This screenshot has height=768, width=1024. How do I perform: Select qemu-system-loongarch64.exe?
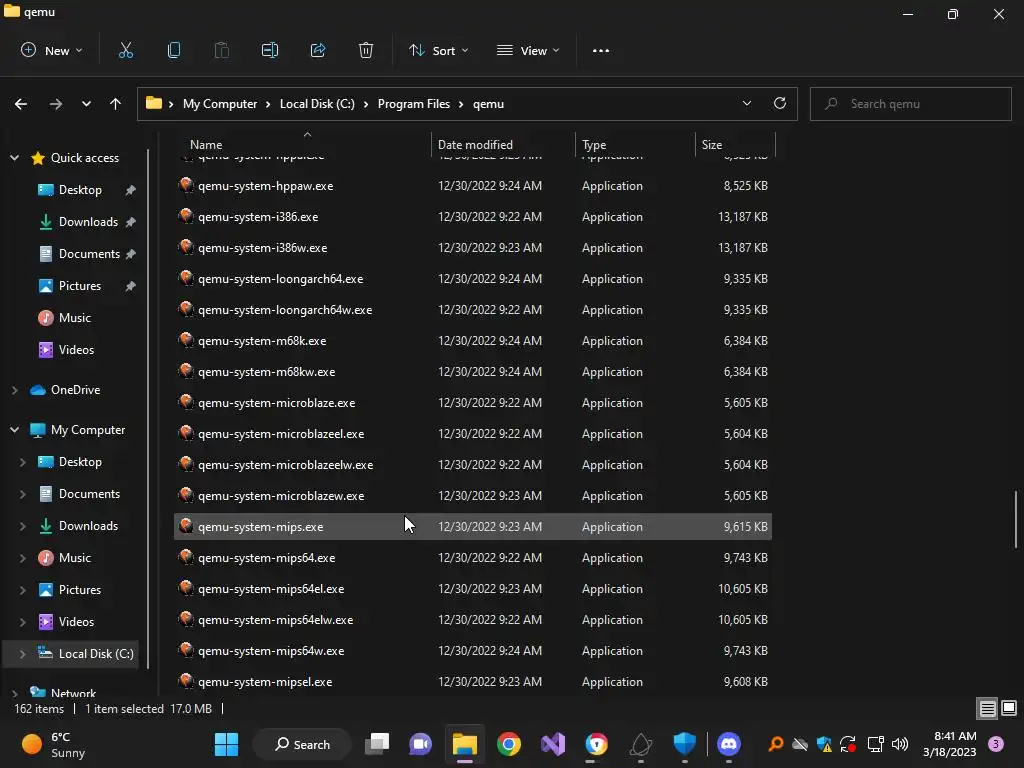coord(473,278)
